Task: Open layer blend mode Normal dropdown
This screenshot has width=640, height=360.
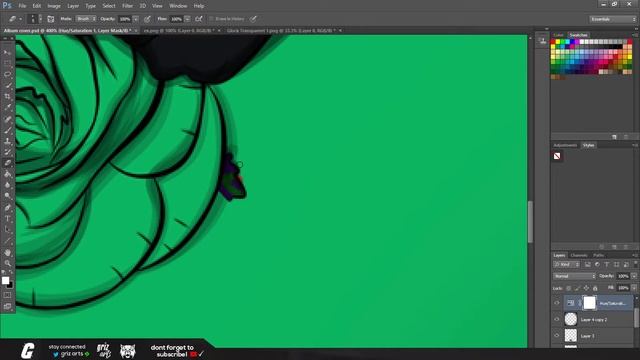Action: (574, 276)
